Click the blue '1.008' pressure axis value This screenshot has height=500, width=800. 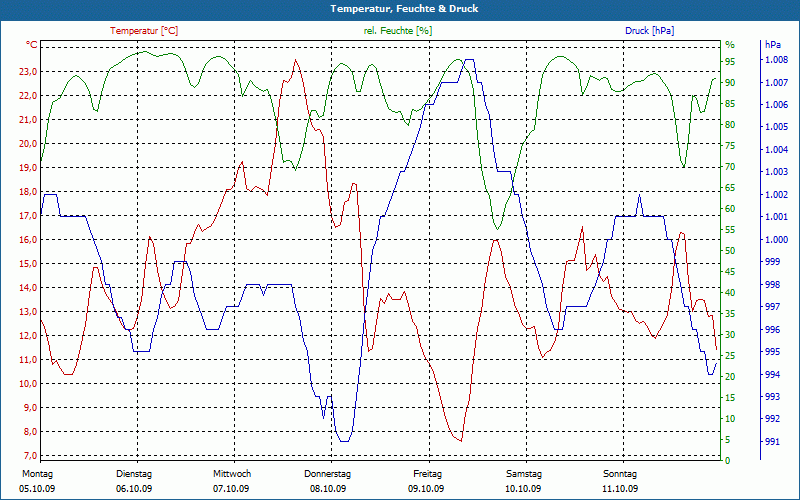[776, 60]
